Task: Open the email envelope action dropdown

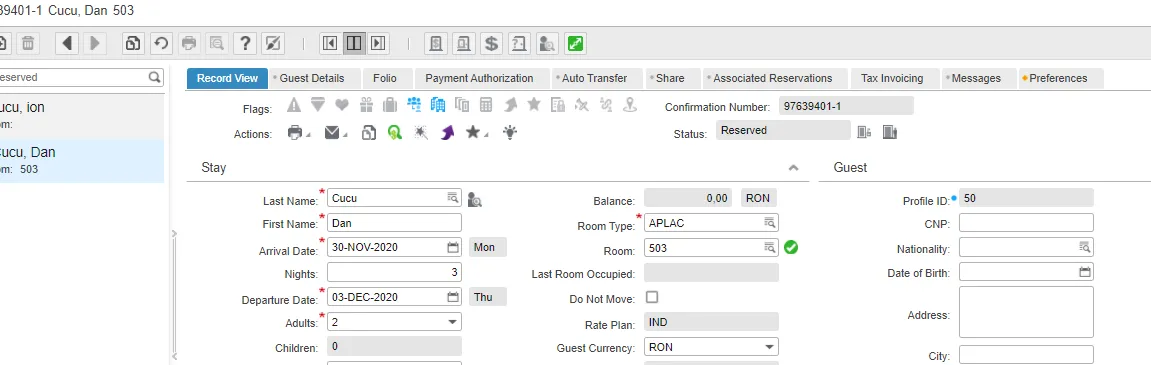Action: tap(335, 133)
